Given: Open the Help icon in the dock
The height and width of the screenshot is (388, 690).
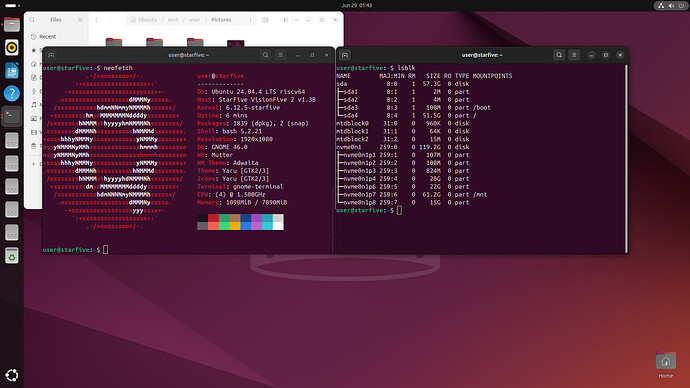Looking at the screenshot, I should tap(12, 93).
